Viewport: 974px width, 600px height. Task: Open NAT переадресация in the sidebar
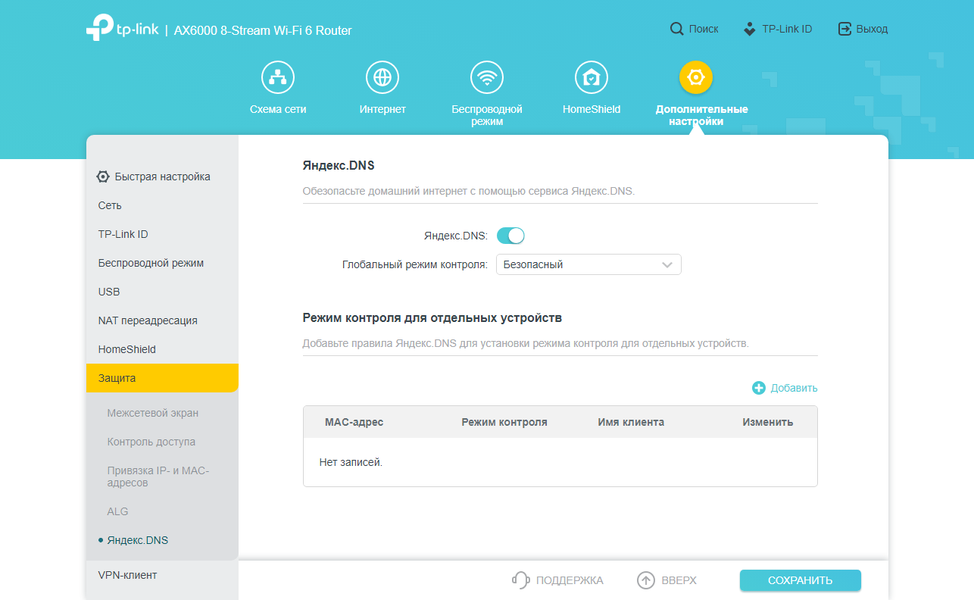point(162,320)
